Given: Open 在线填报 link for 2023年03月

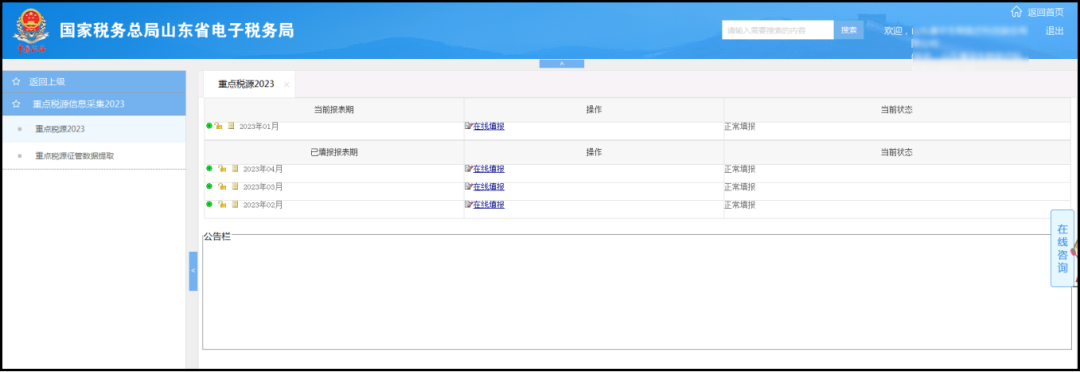Looking at the screenshot, I should click(x=488, y=187).
